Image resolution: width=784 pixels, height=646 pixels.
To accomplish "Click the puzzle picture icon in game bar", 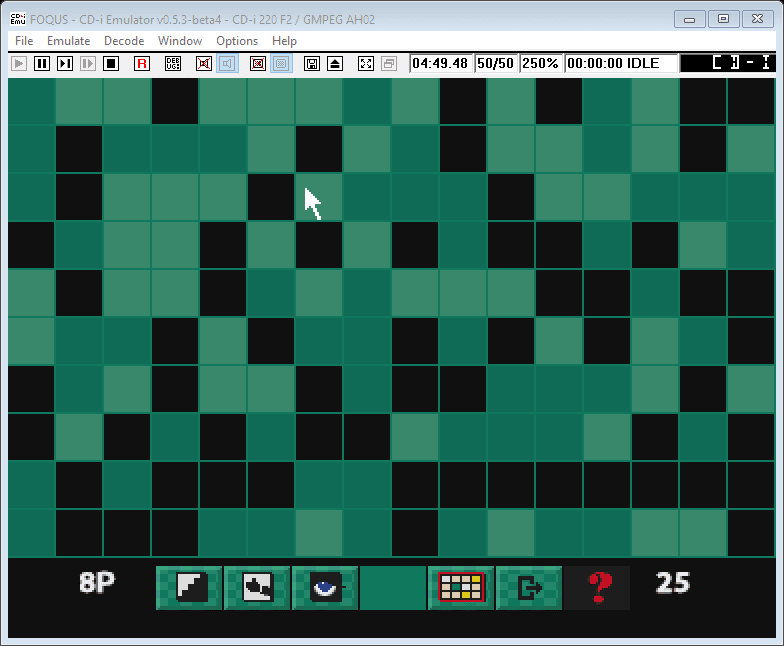I will 257,587.
